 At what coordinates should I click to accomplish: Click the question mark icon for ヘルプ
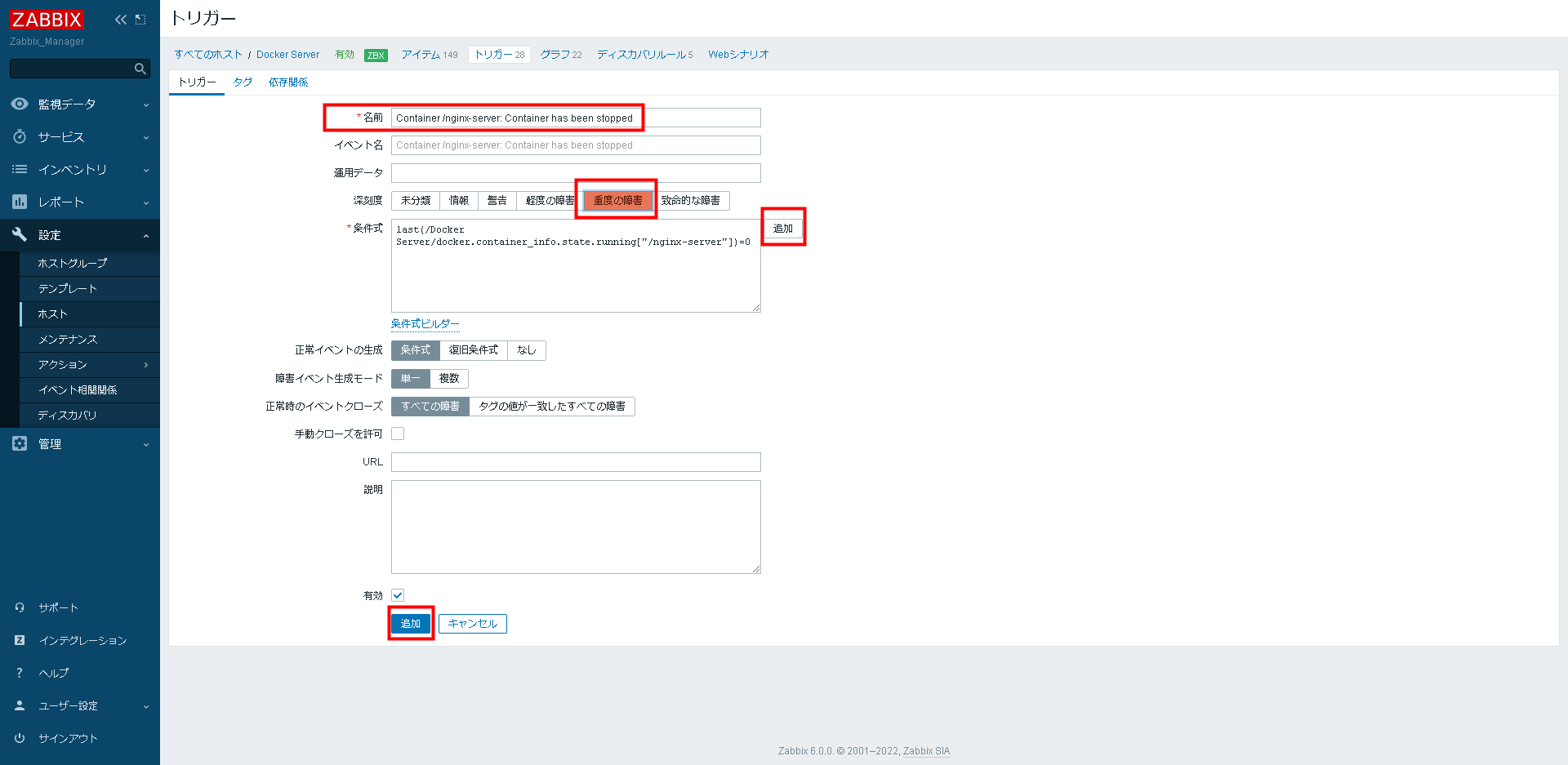[20, 673]
